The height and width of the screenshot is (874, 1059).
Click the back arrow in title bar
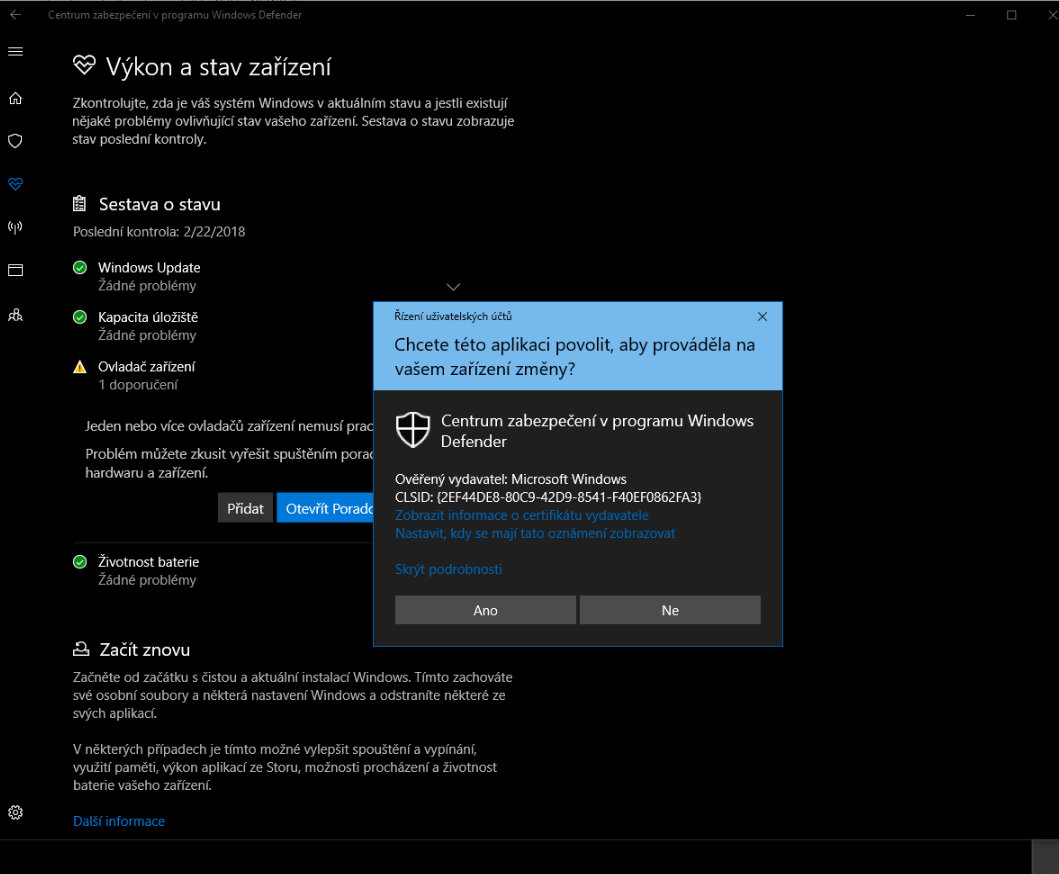16,14
